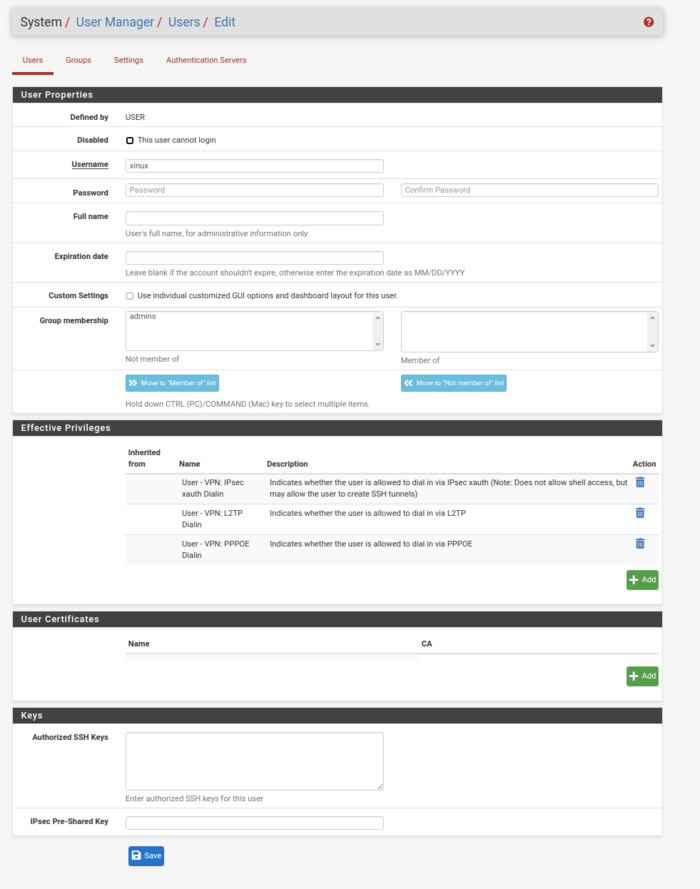Add a new effective privilege
This screenshot has height=889, width=700.
tap(642, 580)
